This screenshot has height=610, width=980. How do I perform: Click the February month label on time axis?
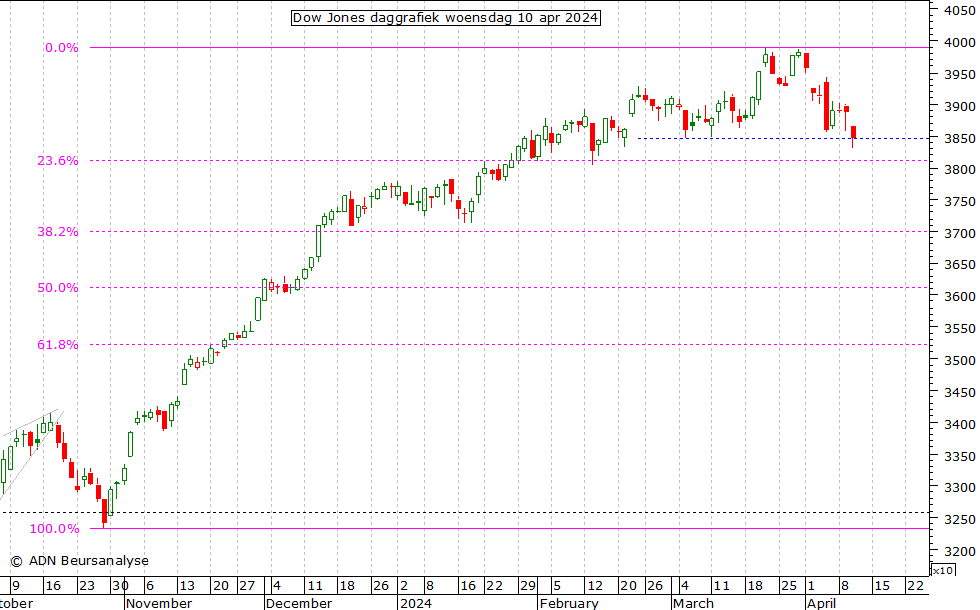click(x=568, y=603)
